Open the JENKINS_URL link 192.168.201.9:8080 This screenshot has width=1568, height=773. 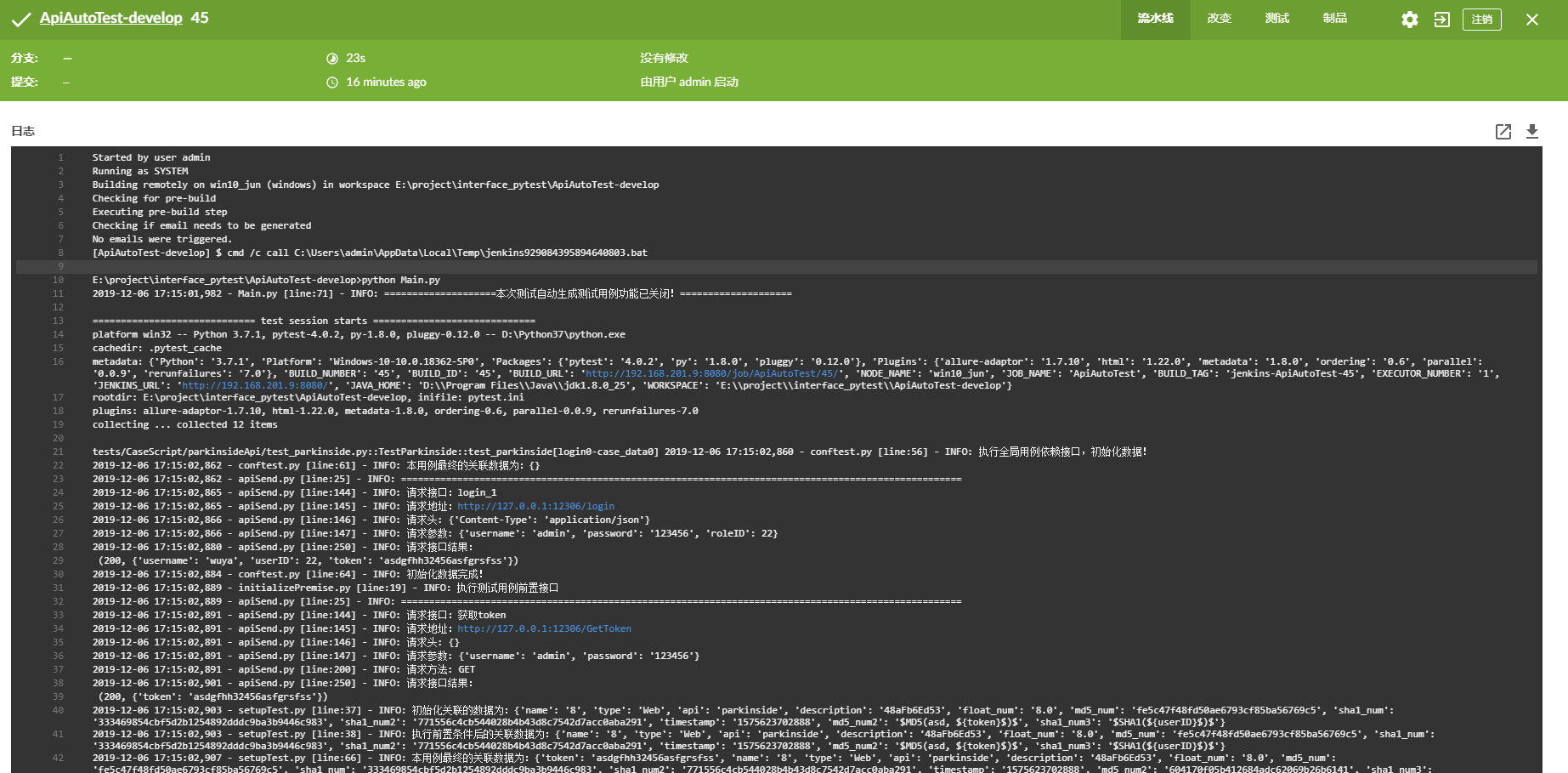click(254, 385)
